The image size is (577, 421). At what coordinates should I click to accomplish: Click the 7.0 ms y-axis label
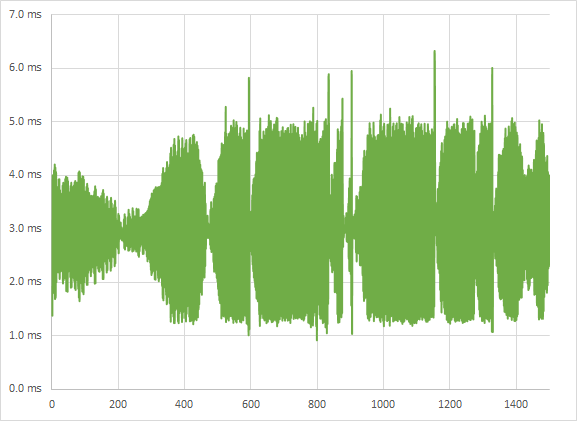click(25, 15)
